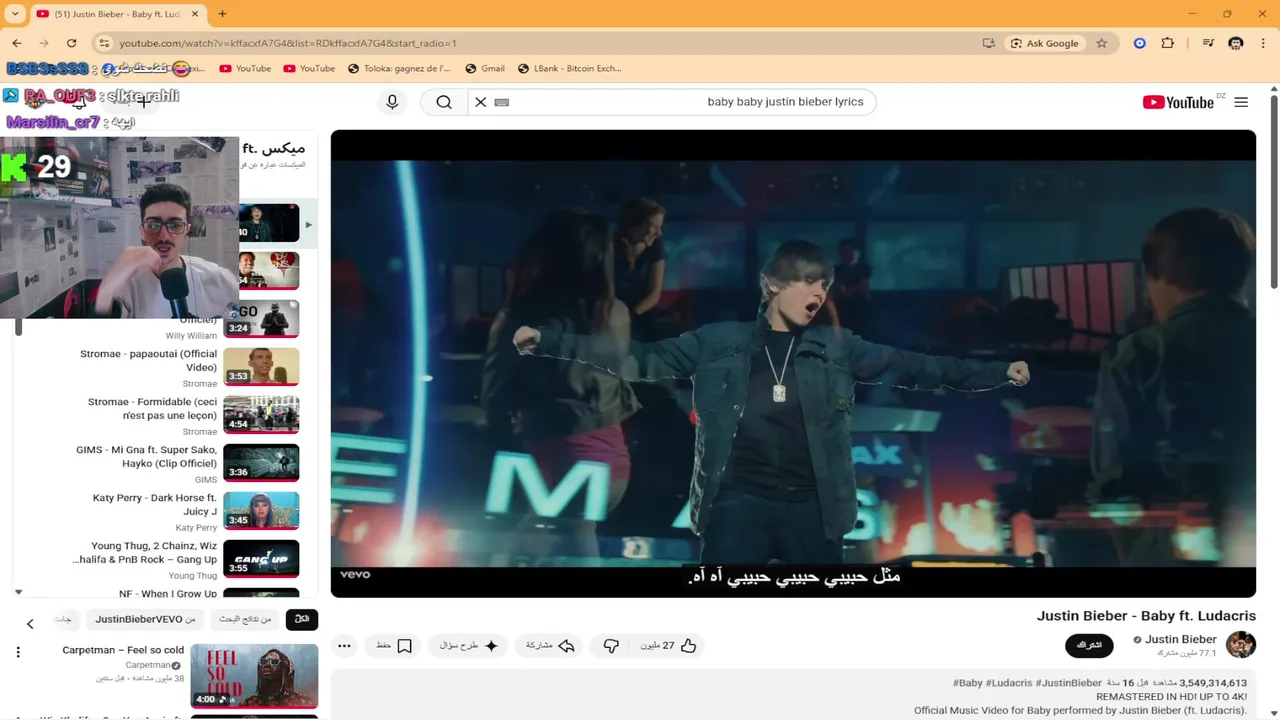The height and width of the screenshot is (720, 1280).
Task: Click the YouTube search magnifier button
Action: tap(444, 102)
